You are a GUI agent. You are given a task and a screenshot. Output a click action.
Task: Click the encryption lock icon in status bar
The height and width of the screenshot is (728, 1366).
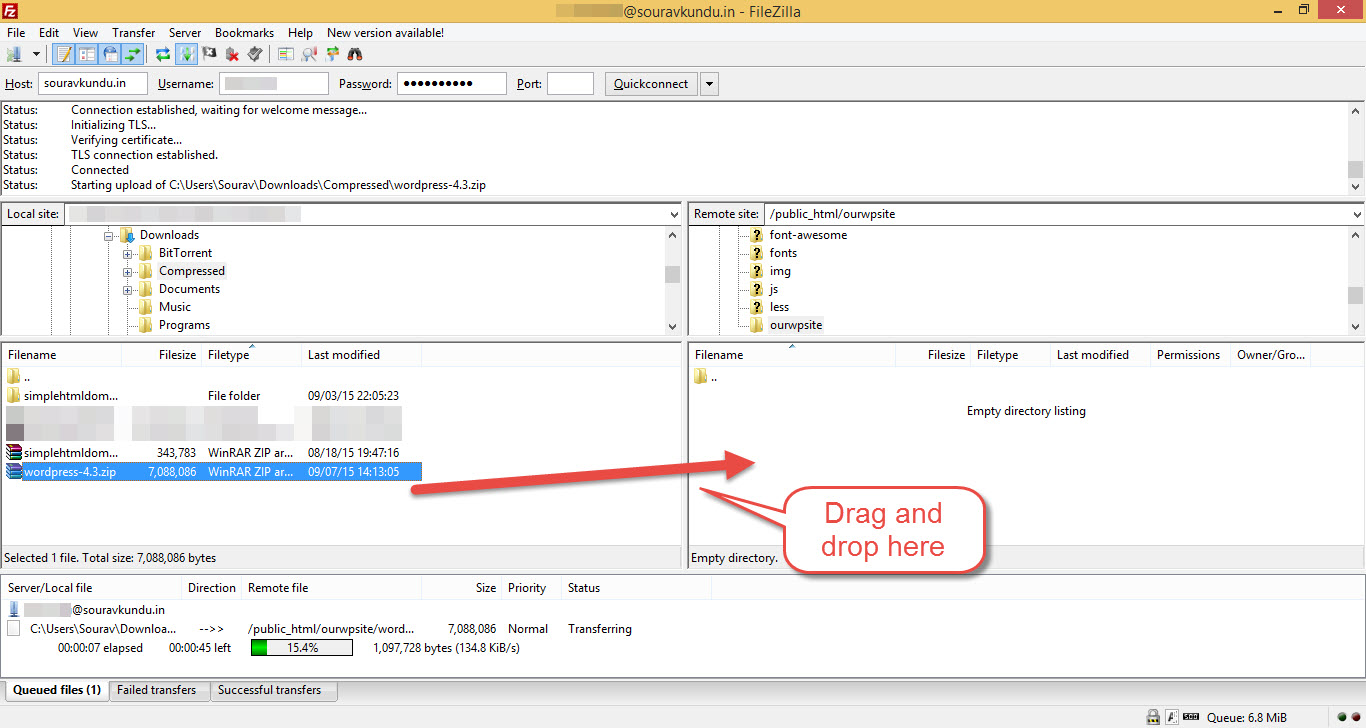[x=1153, y=717]
